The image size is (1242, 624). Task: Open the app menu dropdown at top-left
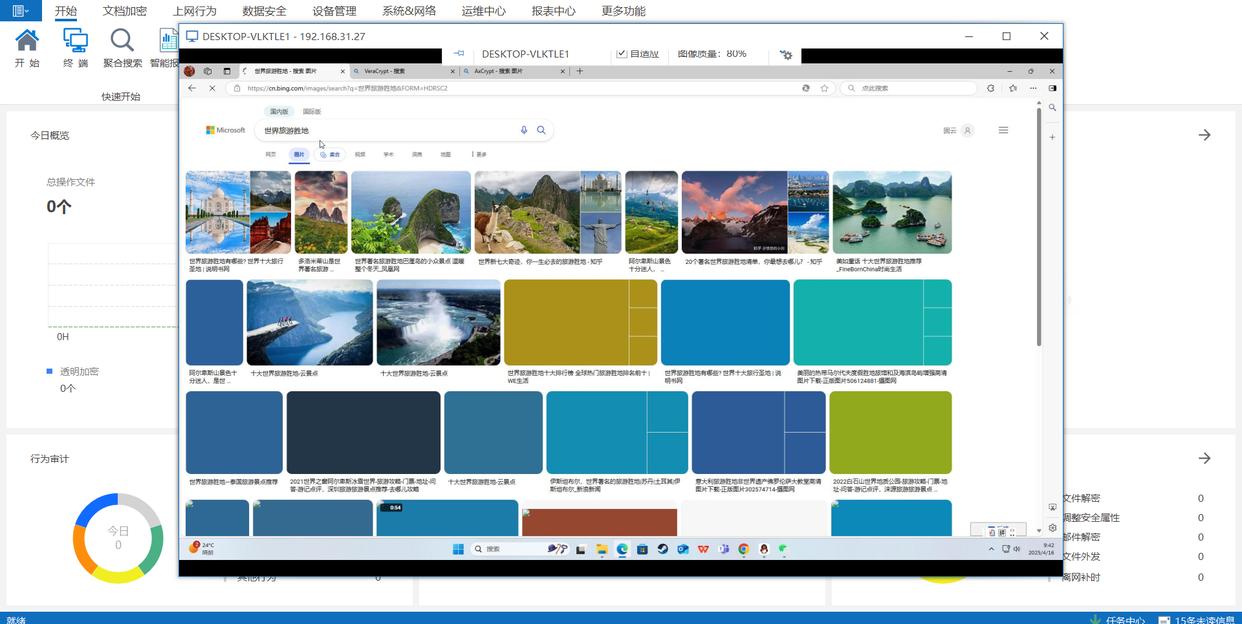20,11
